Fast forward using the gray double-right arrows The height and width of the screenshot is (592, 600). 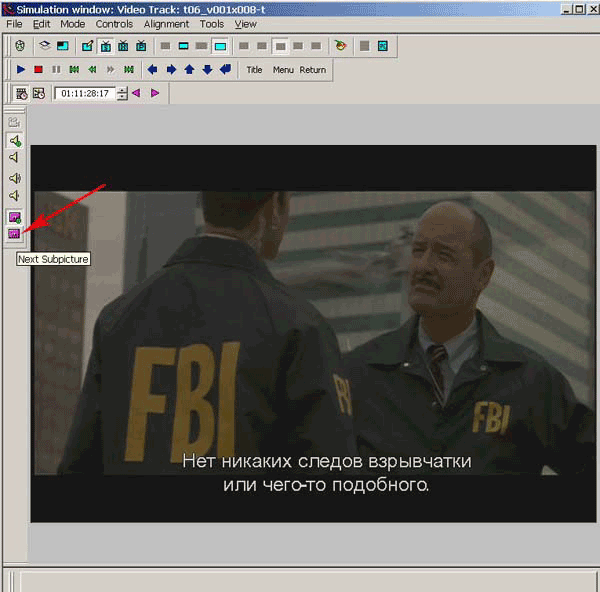point(111,70)
